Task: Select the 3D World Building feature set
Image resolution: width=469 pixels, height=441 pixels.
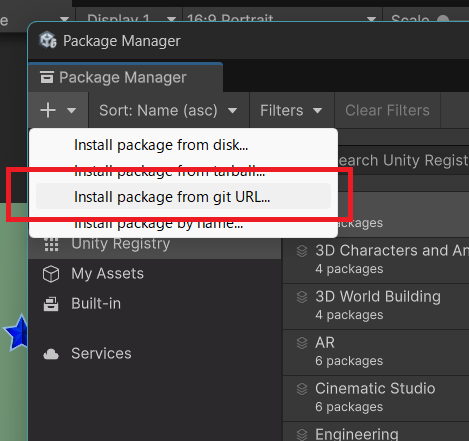Action: (x=376, y=306)
